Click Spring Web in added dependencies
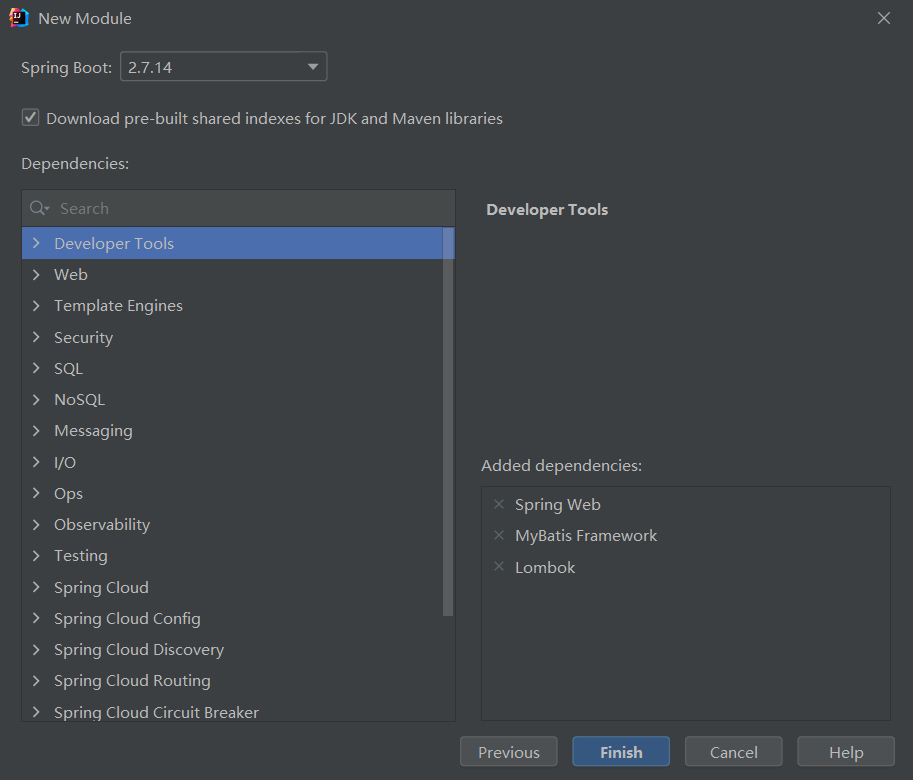This screenshot has width=913, height=780. pyautogui.click(x=557, y=504)
